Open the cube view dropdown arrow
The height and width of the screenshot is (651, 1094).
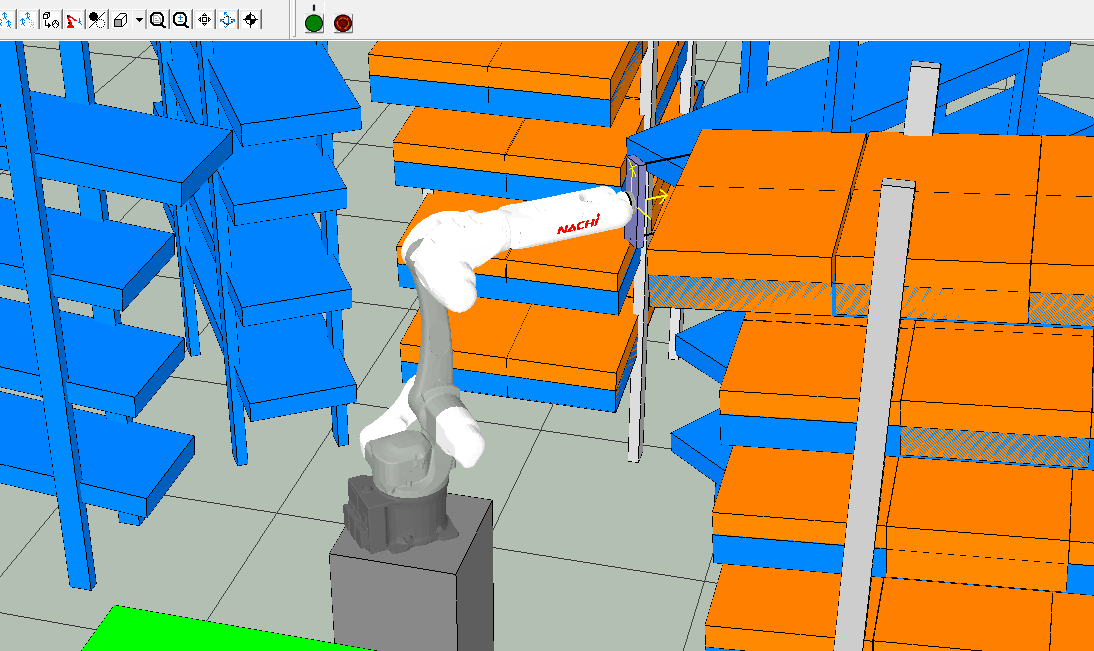140,20
